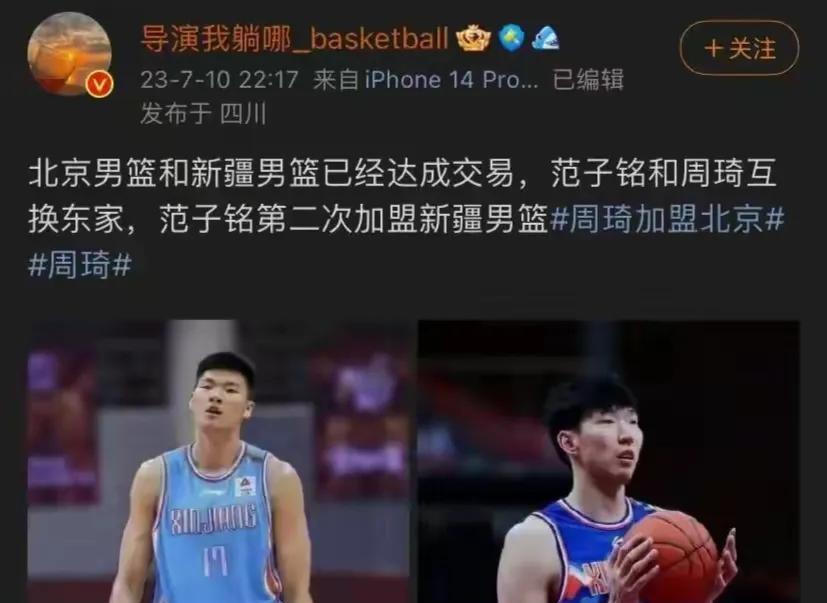
Task: Tap the blue hexagon badge icon
Action: (x=511, y=39)
